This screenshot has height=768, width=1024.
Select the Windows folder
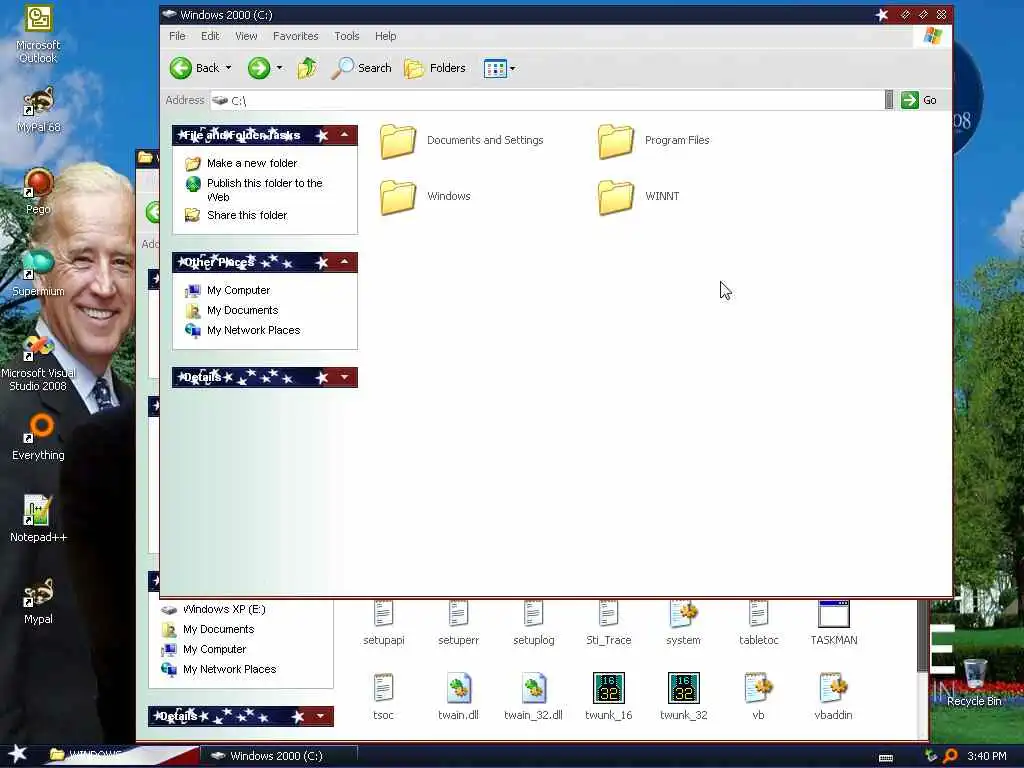(424, 196)
